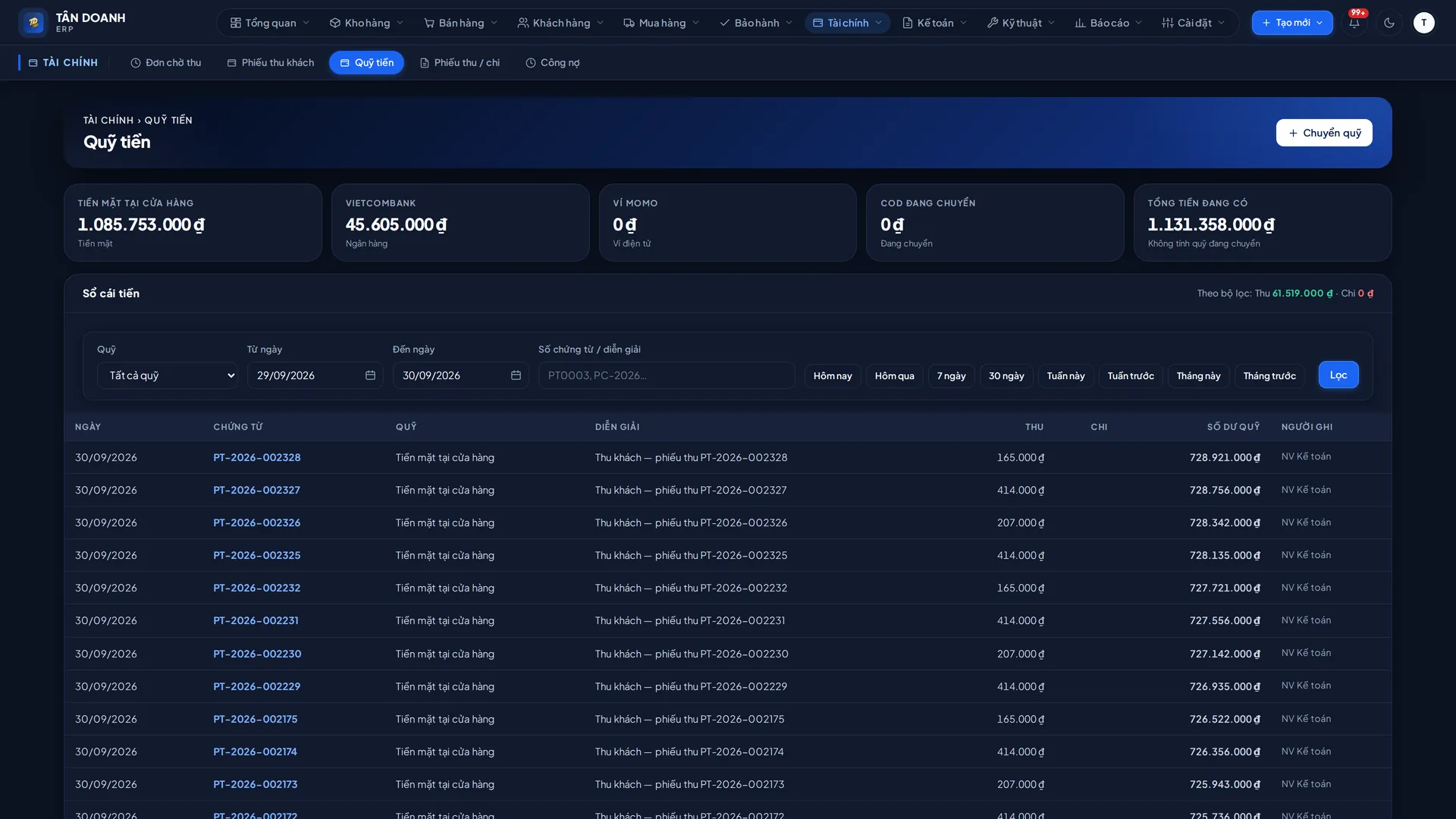
Task: Open the notifications bell
Action: (x=1354, y=23)
